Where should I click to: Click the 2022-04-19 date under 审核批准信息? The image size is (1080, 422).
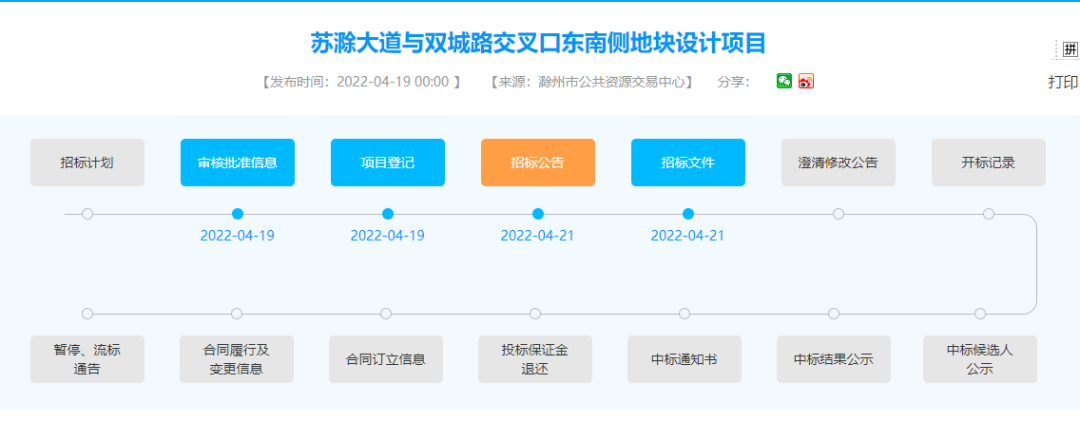pyautogui.click(x=238, y=235)
